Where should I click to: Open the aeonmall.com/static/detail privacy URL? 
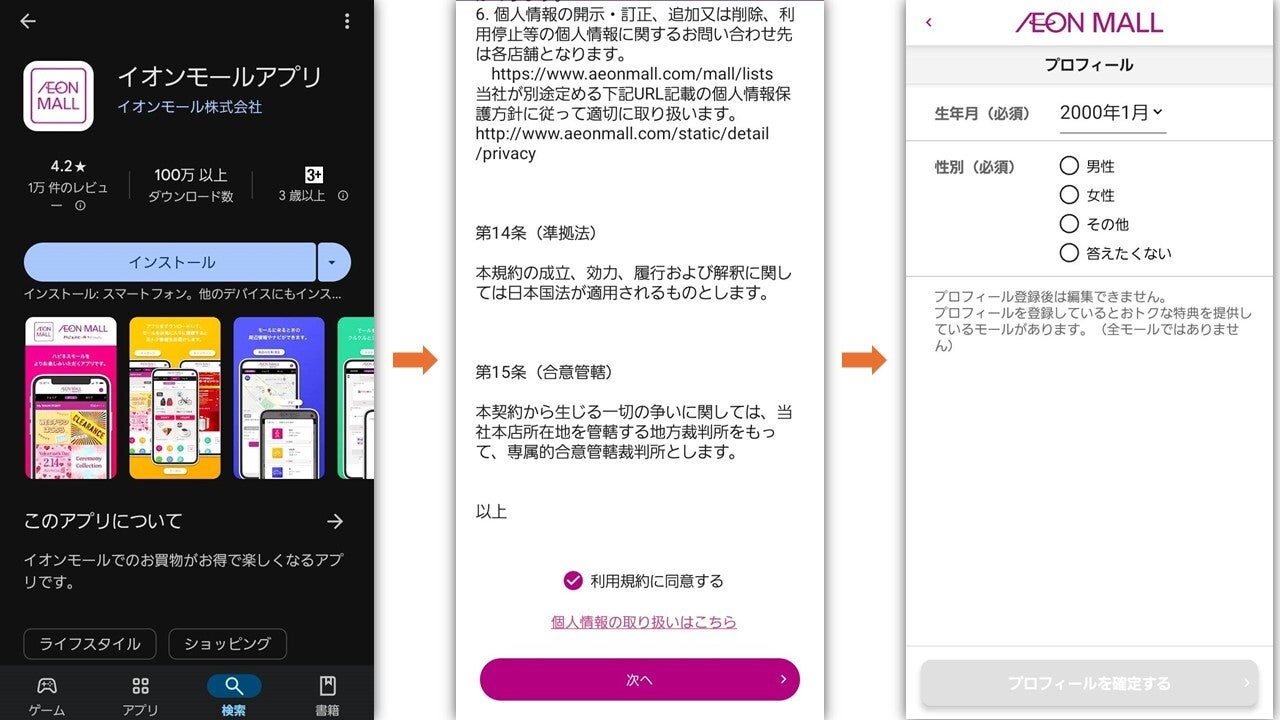(x=622, y=143)
